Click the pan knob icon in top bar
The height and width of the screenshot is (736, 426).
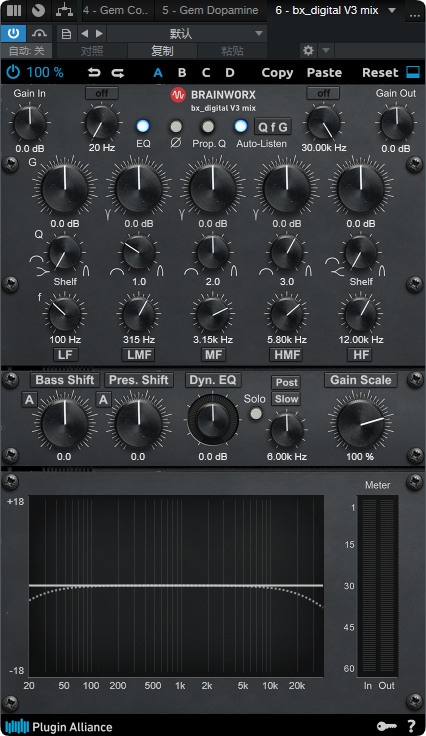pyautogui.click(x=38, y=10)
